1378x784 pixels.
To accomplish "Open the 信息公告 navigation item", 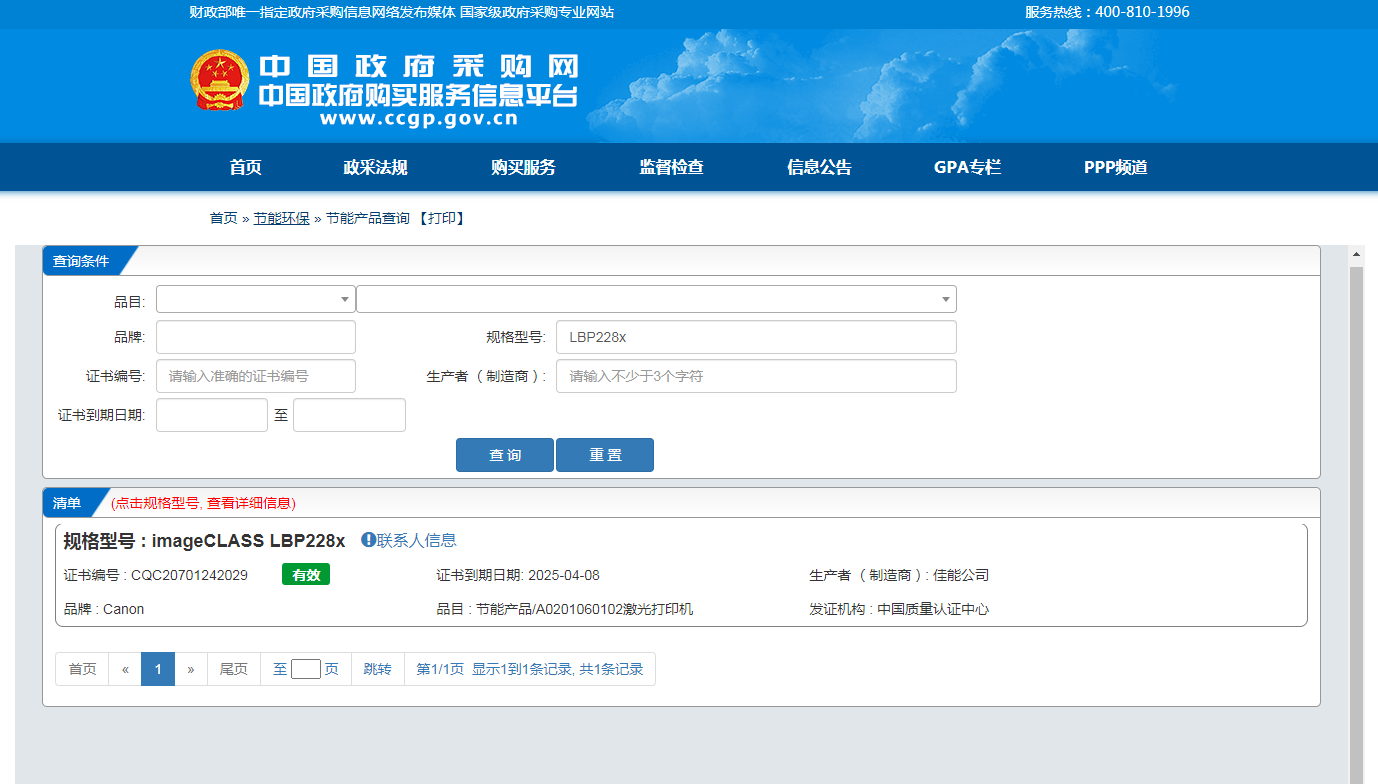I will 819,167.
